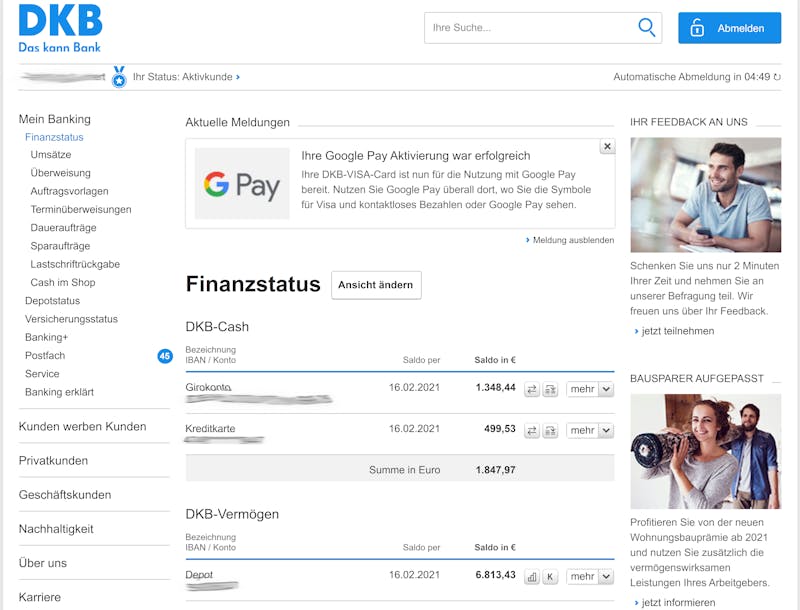800x610 pixels.
Task: Open Sparaufträge in sidebar
Action: [x=60, y=246]
